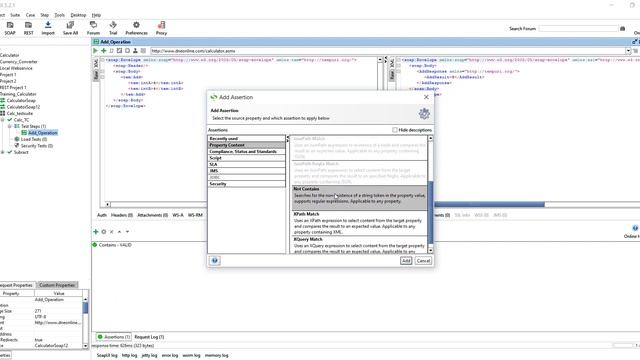Screen dimensions: 640x360
Task: Select the XQuery Match assertion
Action: (x=359, y=245)
